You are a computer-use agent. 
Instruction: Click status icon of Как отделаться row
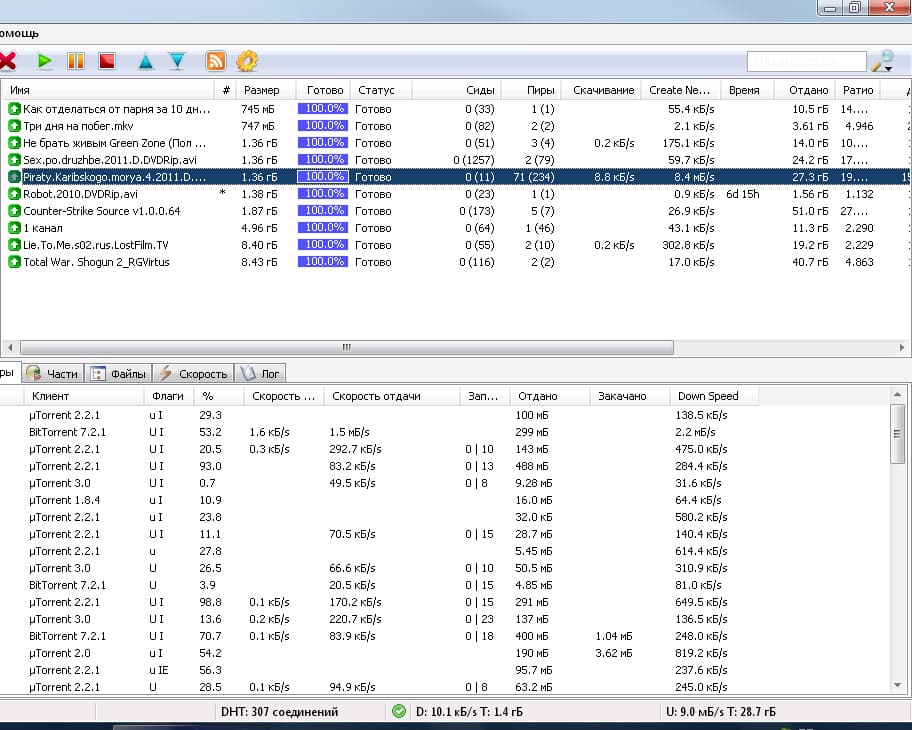point(14,109)
